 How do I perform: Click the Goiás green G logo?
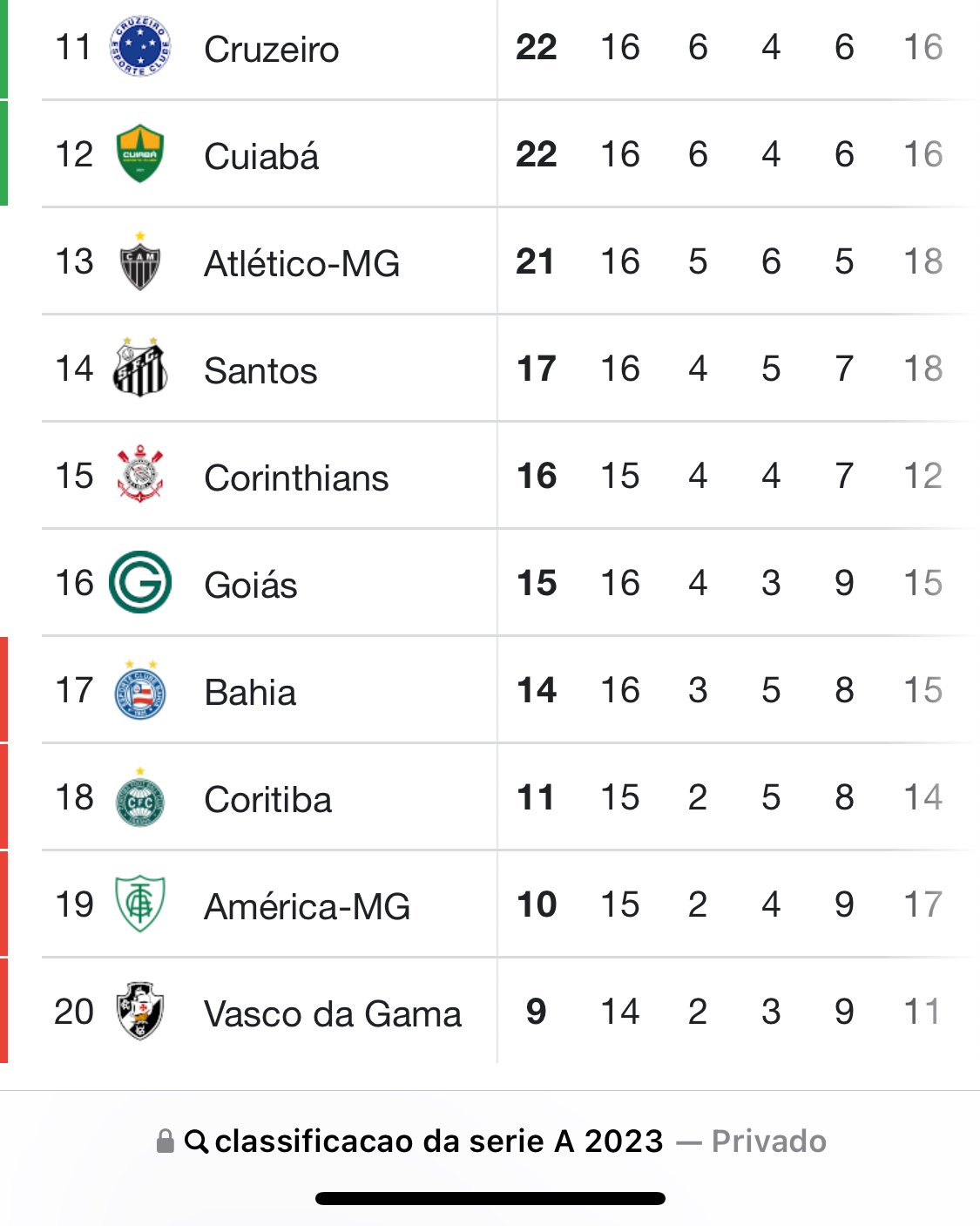(140, 582)
